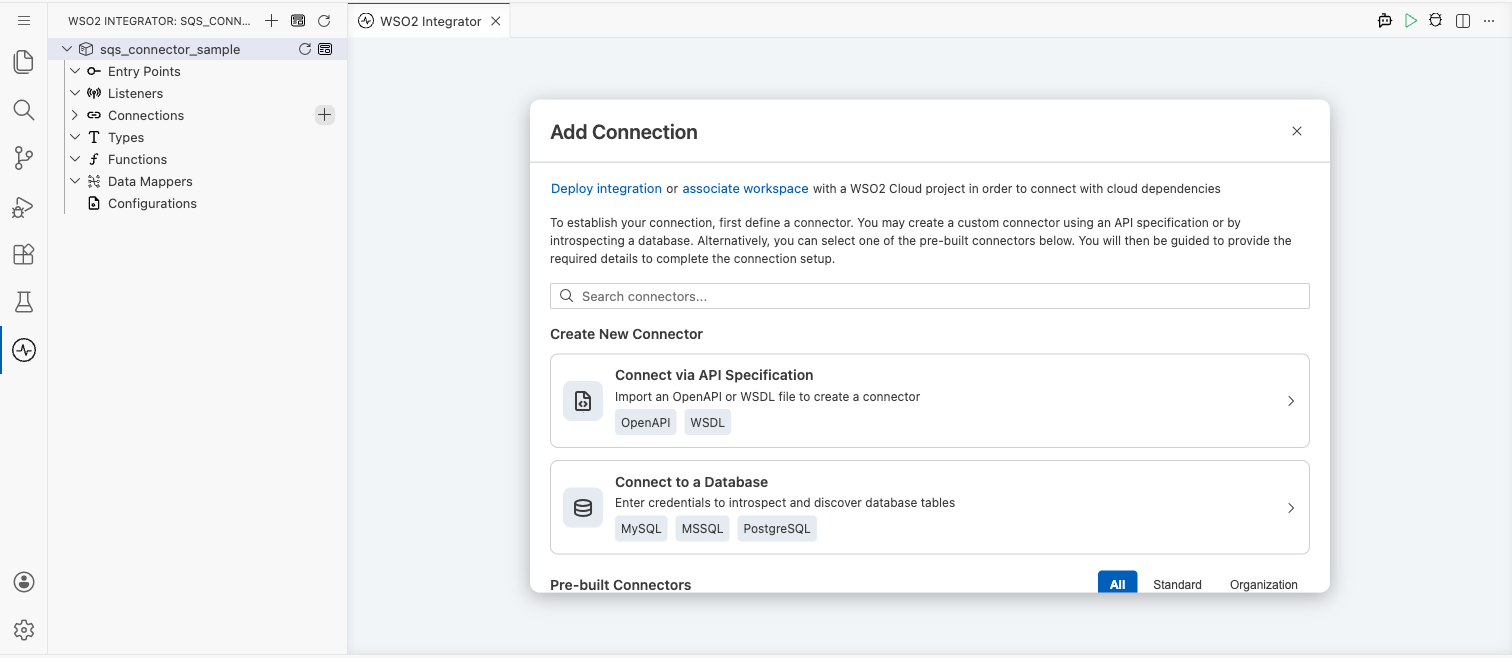Click refresh icon on sqs_connector_sample row

[305, 49]
